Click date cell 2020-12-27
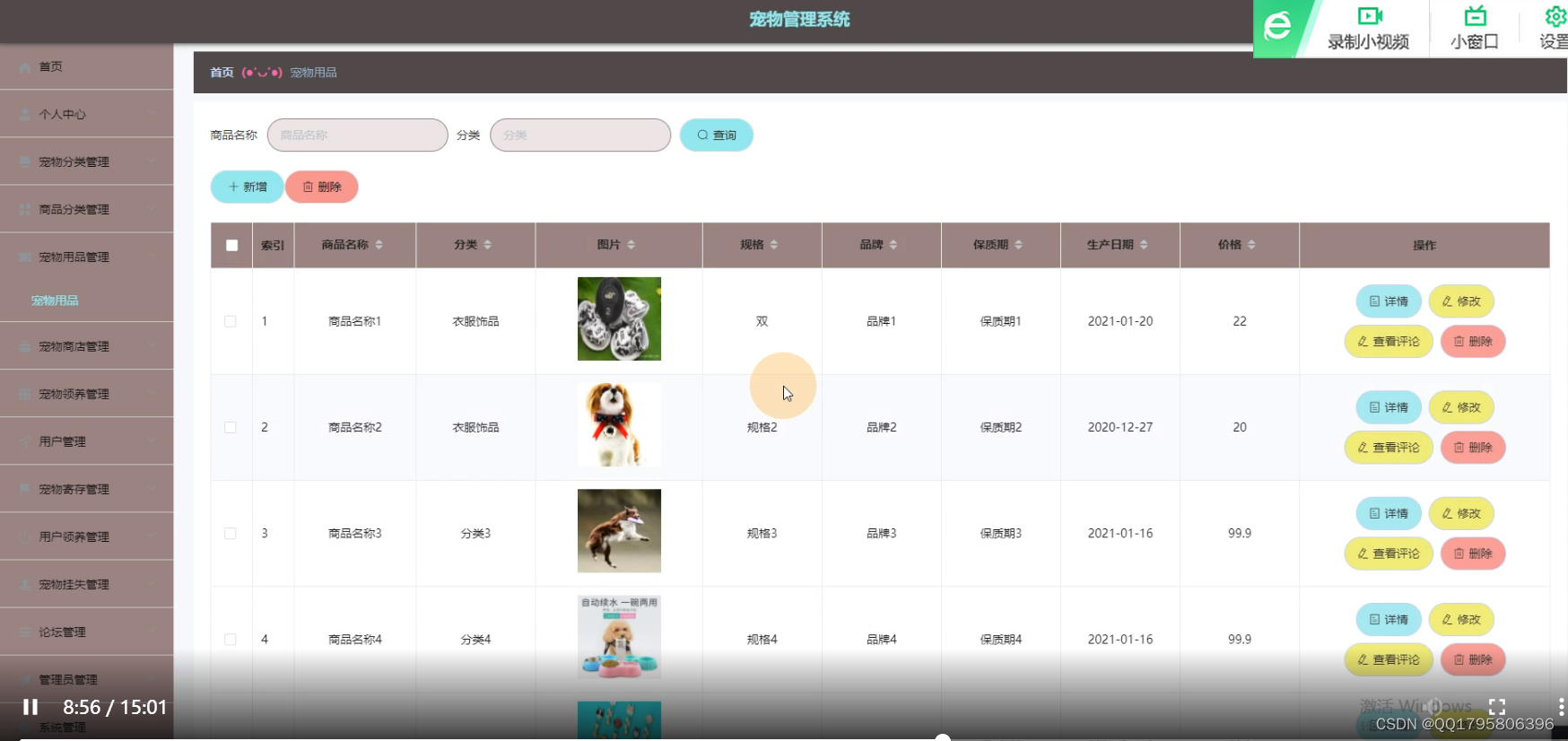This screenshot has width=1568, height=741. (1120, 428)
